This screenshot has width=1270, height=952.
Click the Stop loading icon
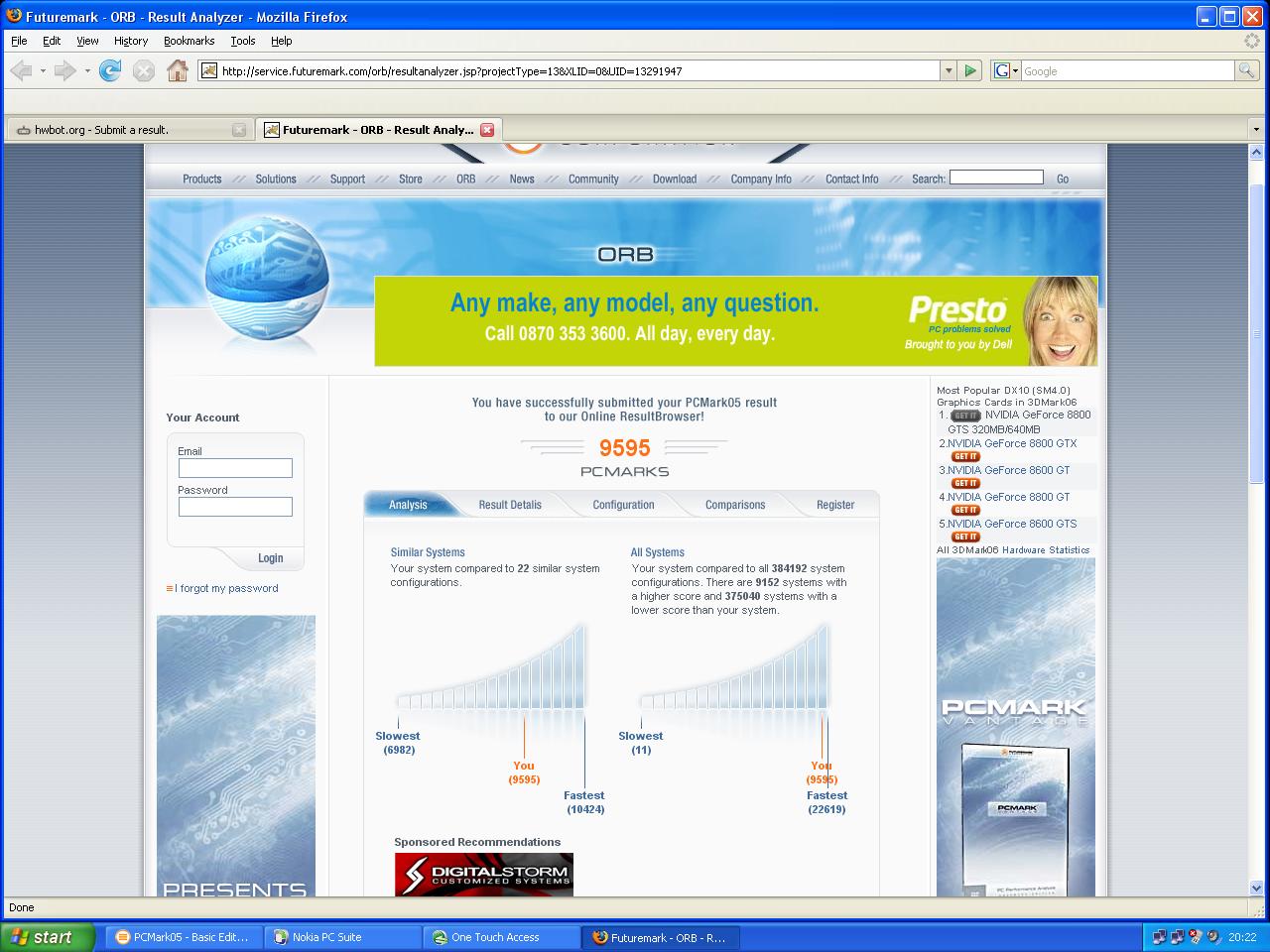click(144, 70)
